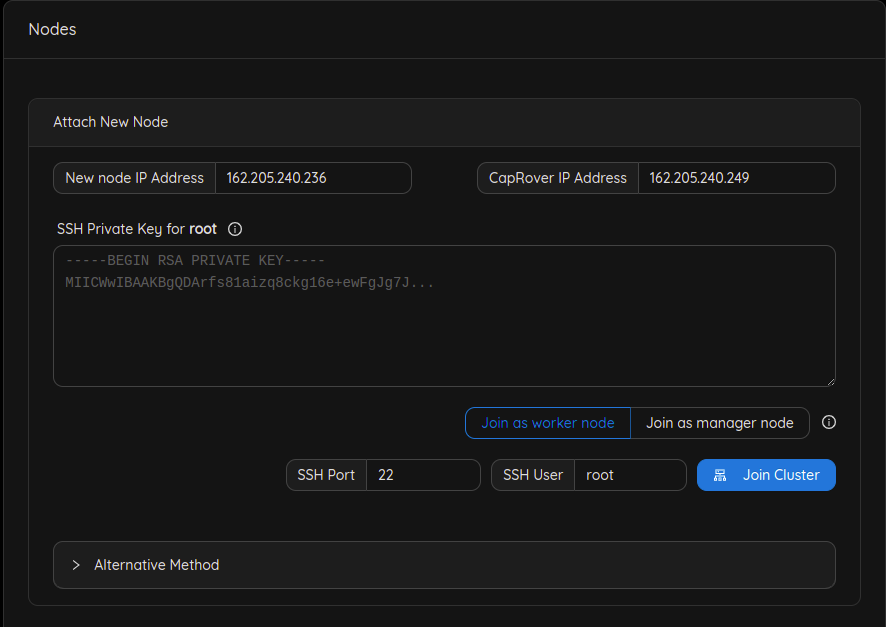Viewport: 886px width, 627px height.
Task: Click the SSH User label
Action: [533, 475]
